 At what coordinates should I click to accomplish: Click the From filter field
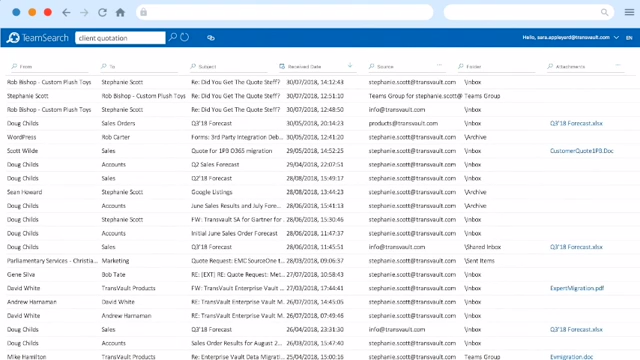[x=50, y=67]
